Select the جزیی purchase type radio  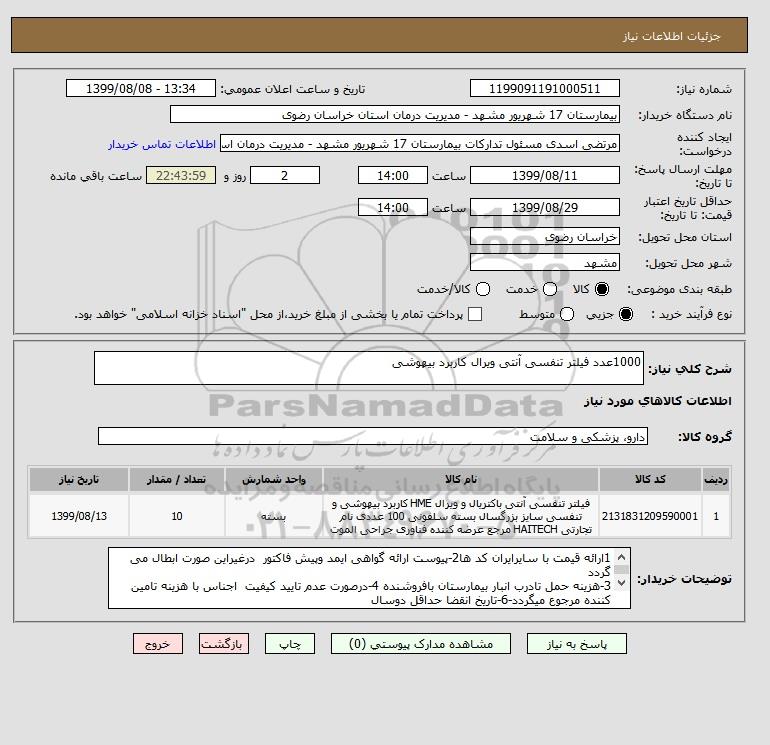pos(626,314)
